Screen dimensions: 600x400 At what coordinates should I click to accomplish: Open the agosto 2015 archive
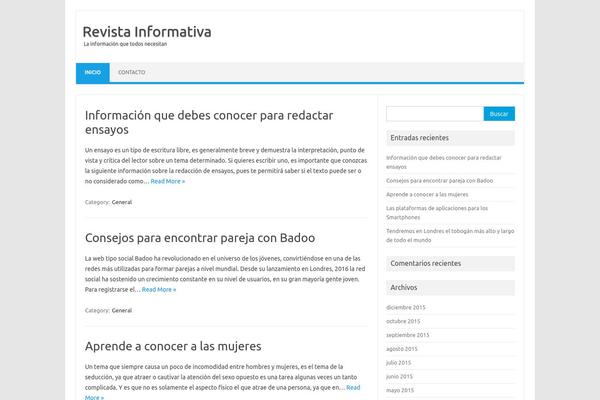coord(402,349)
